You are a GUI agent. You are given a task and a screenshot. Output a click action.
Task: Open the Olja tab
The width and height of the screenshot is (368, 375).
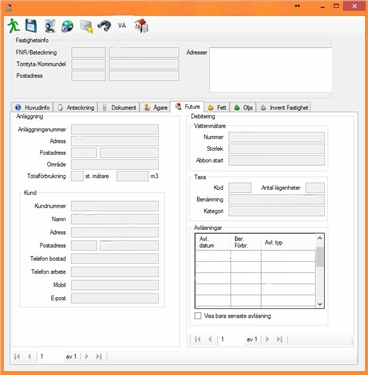point(243,107)
